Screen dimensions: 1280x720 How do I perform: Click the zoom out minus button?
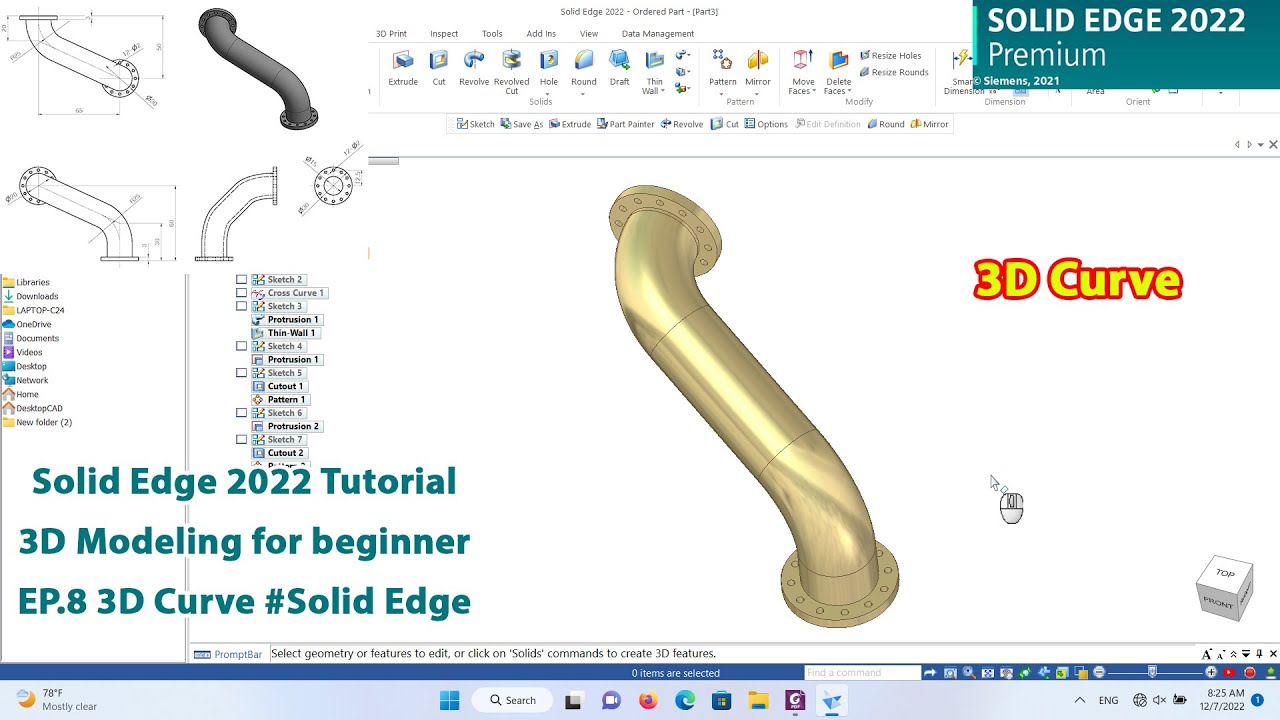(x=1099, y=673)
